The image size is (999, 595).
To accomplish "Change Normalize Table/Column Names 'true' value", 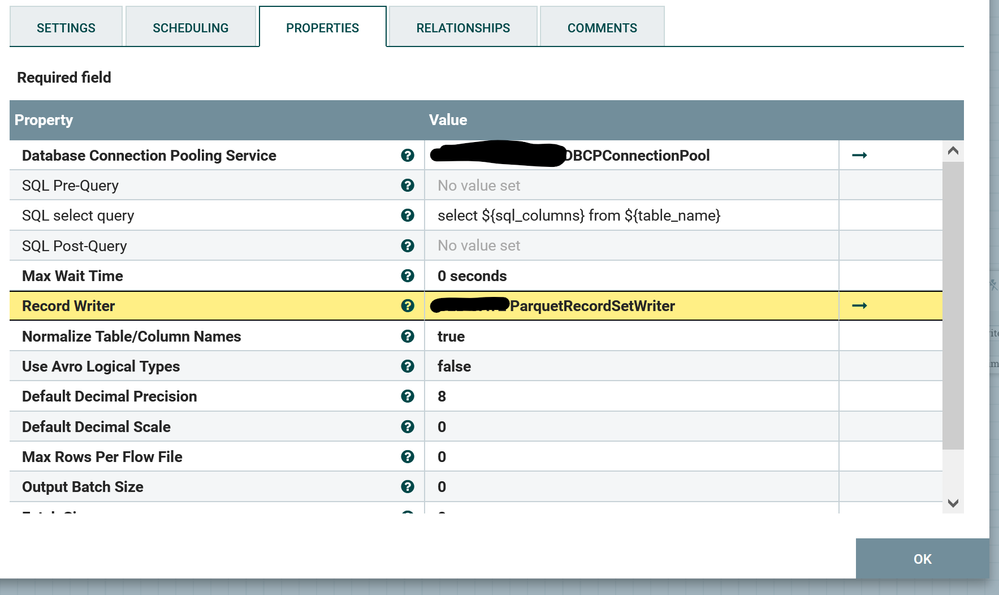I will click(631, 336).
